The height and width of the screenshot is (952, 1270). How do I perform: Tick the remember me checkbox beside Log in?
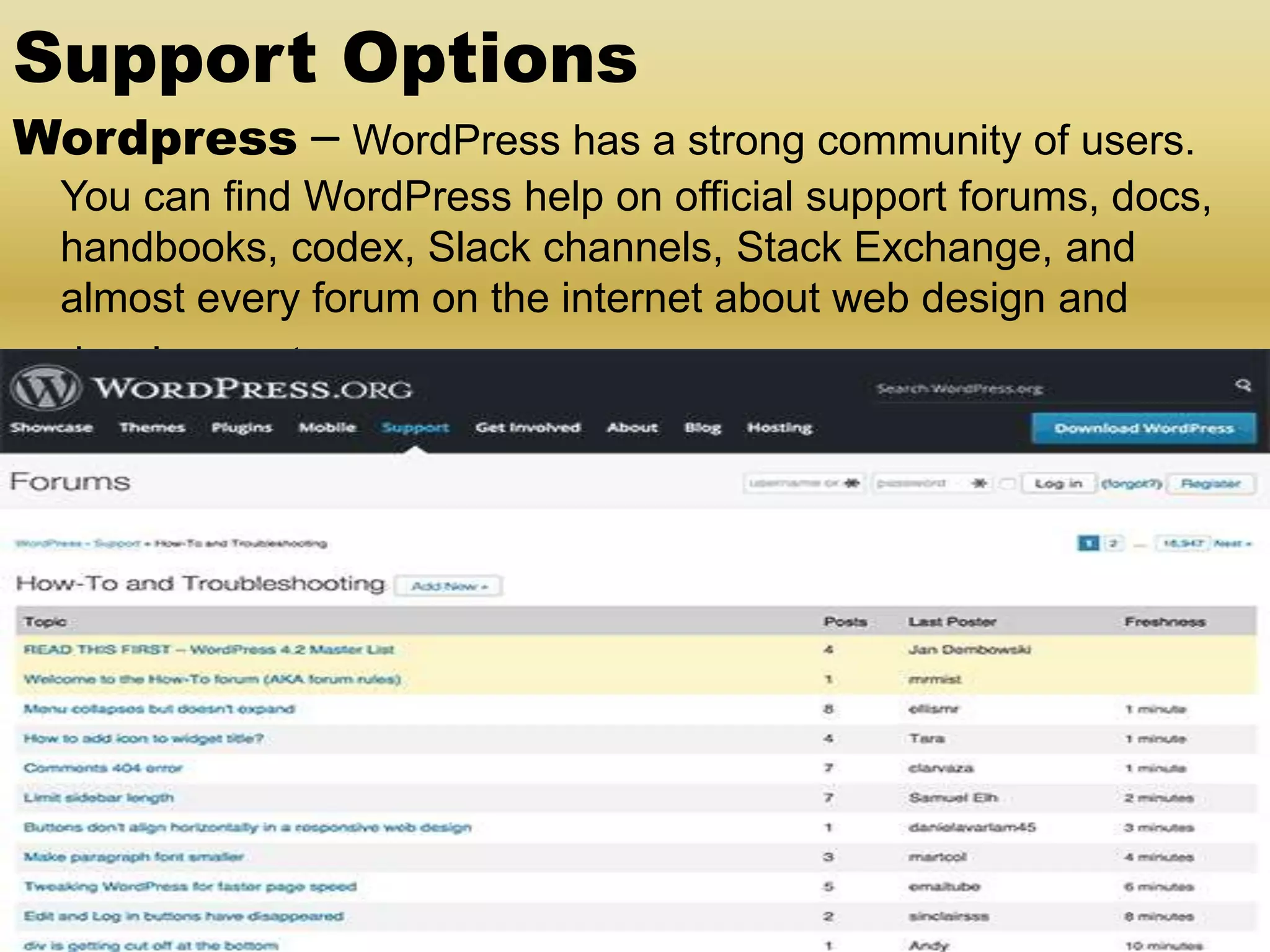click(x=1008, y=483)
